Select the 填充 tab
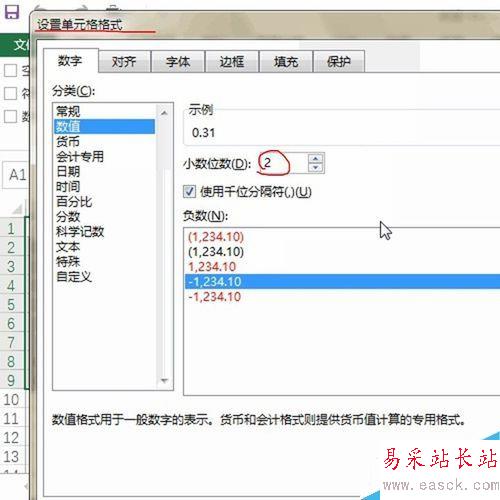 286,62
